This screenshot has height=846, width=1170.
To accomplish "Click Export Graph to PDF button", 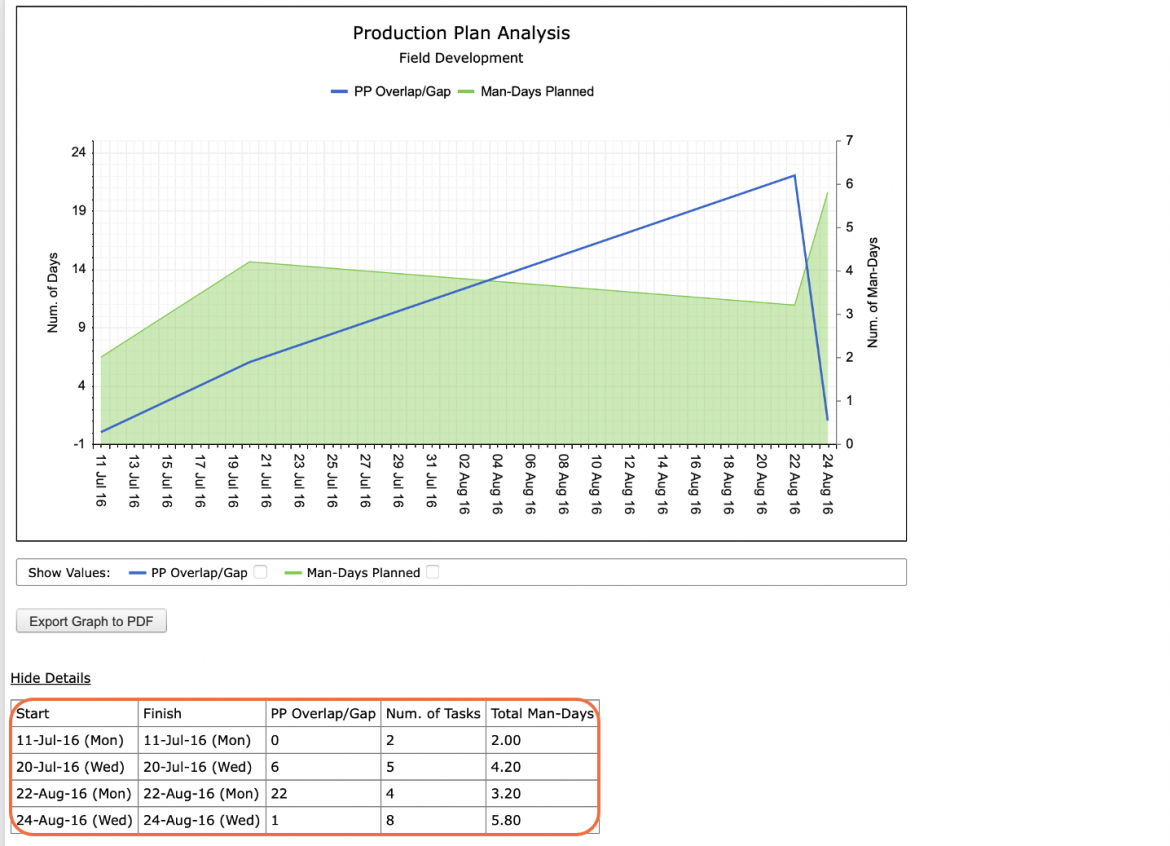I will point(91,621).
